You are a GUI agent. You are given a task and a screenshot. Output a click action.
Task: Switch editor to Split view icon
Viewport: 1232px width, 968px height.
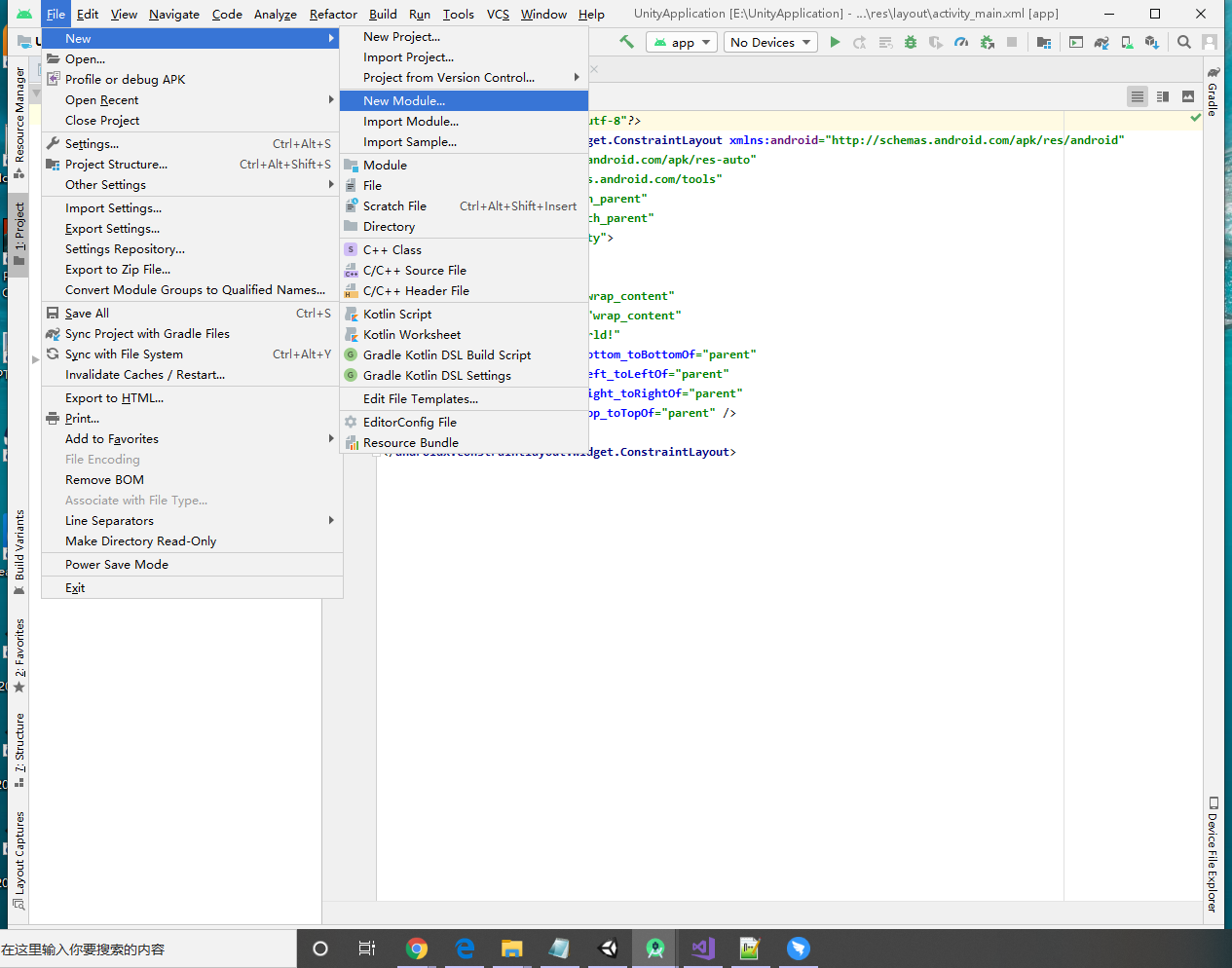[1163, 96]
